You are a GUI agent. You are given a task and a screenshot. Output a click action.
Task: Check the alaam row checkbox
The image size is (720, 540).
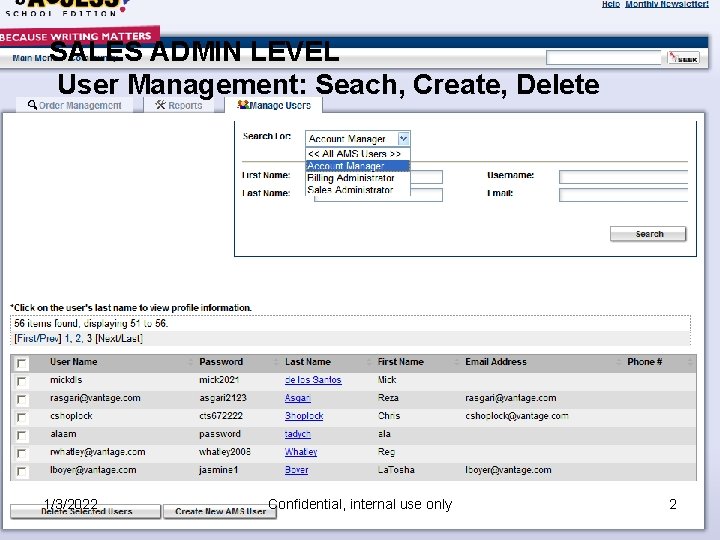click(21, 435)
